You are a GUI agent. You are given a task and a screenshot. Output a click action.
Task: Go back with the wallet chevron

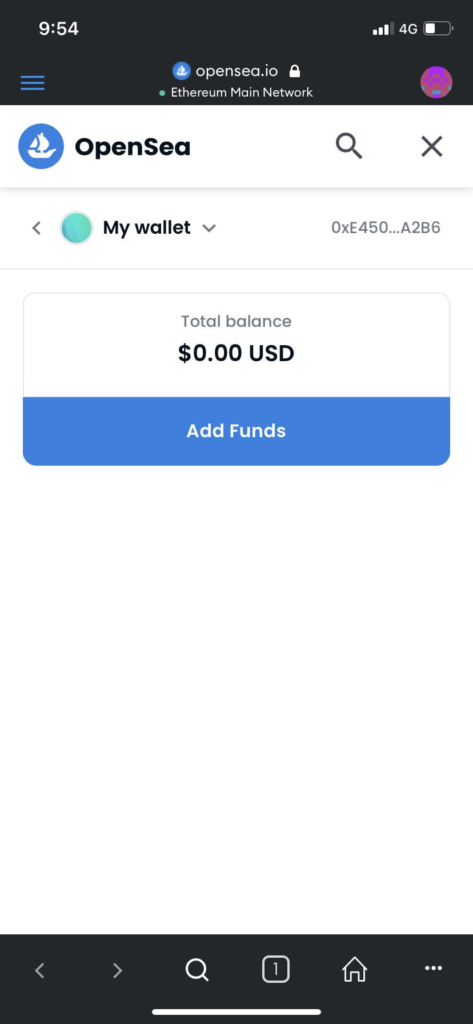tap(37, 228)
